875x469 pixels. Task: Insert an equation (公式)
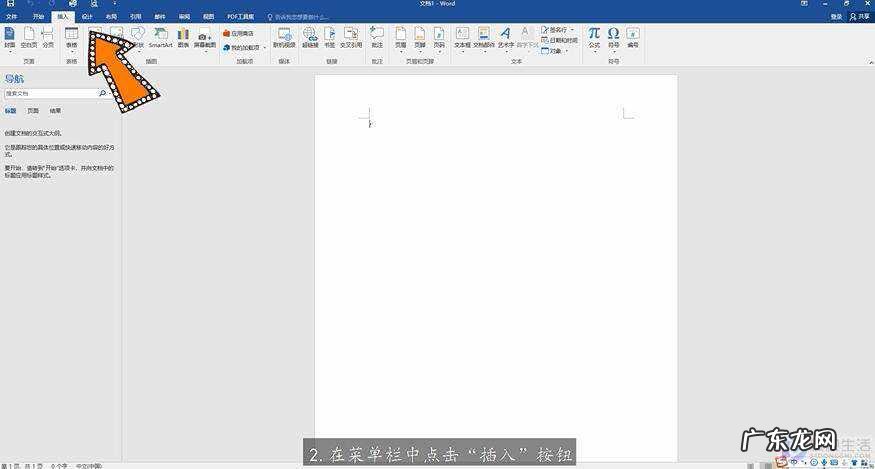594,37
